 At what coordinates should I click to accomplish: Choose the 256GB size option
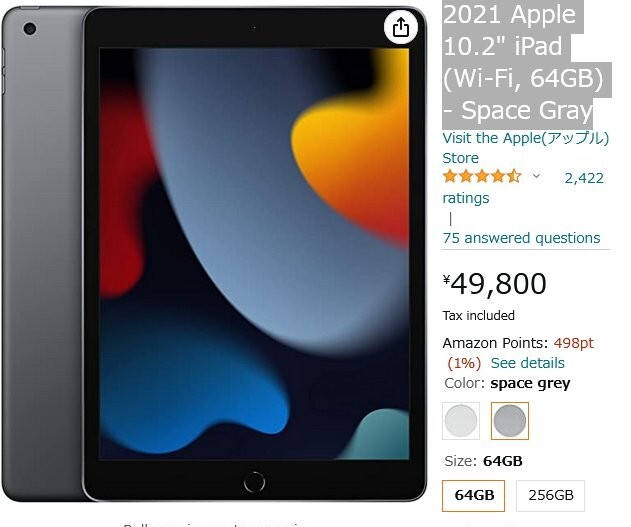pyautogui.click(x=551, y=495)
